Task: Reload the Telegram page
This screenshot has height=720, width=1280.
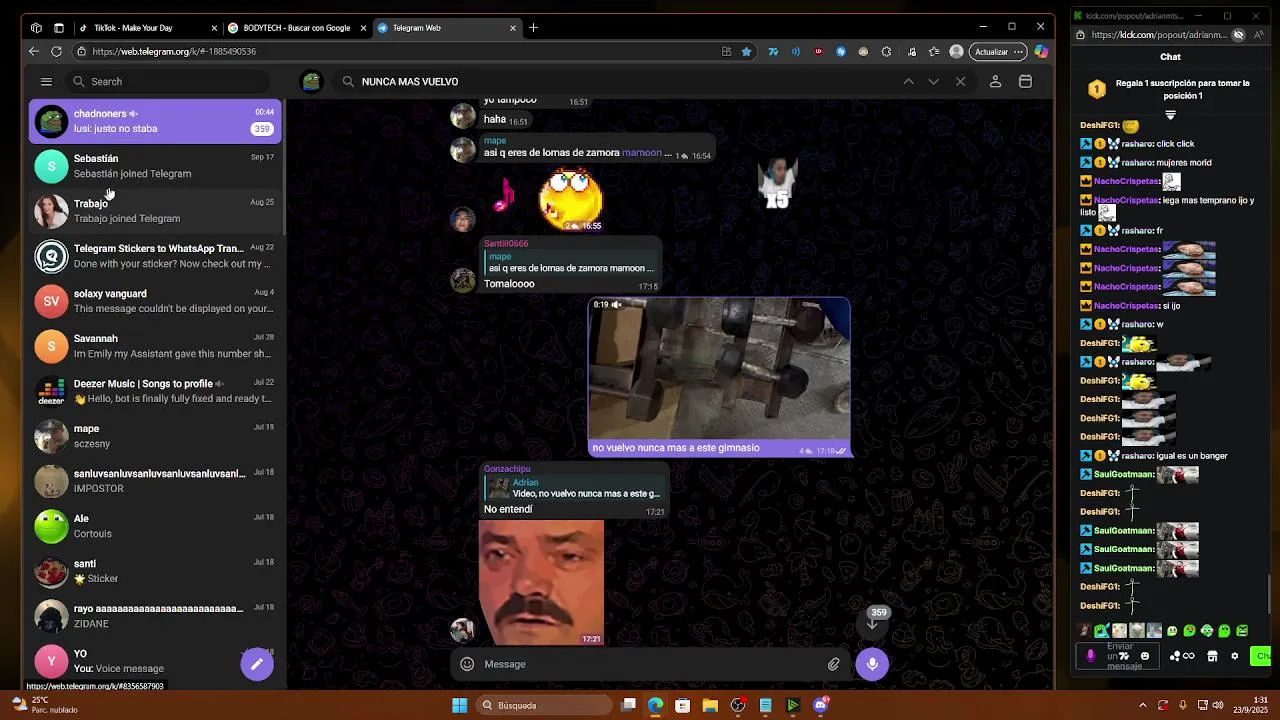Action: point(56,51)
